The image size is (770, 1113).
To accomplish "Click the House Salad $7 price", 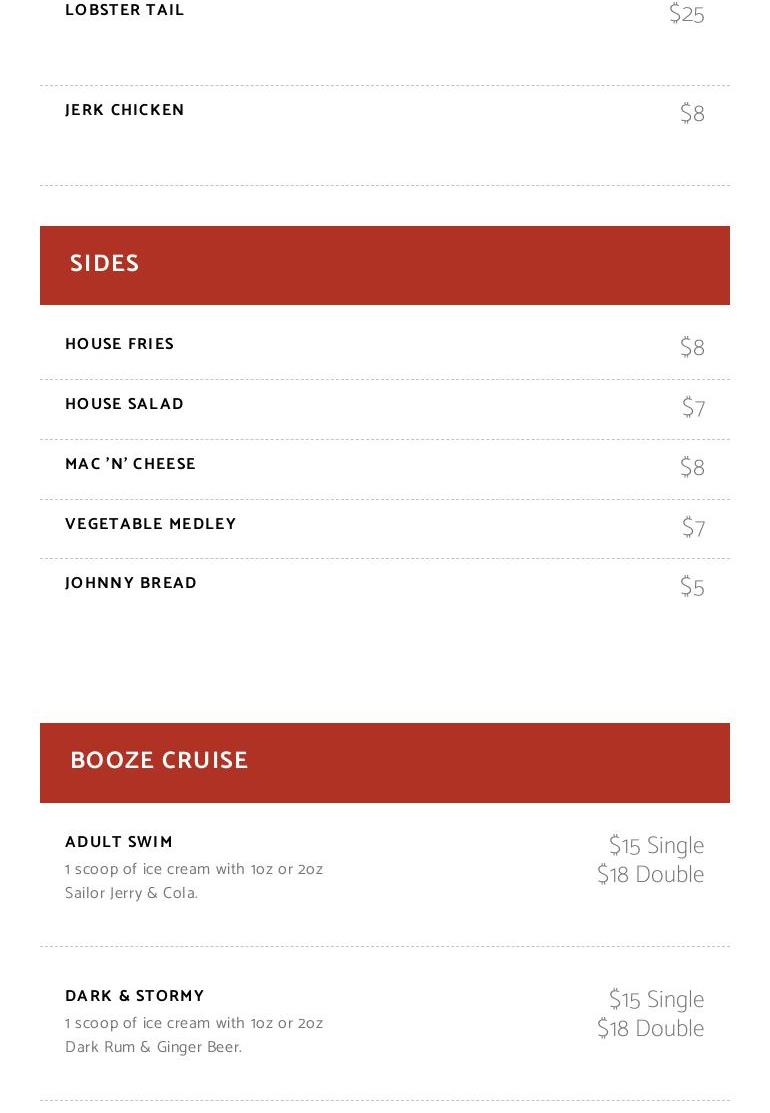I will click(x=693, y=408).
